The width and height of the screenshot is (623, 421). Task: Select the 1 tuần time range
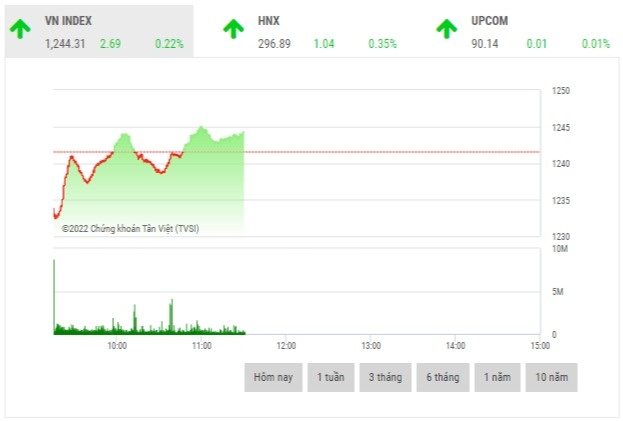pyautogui.click(x=331, y=377)
